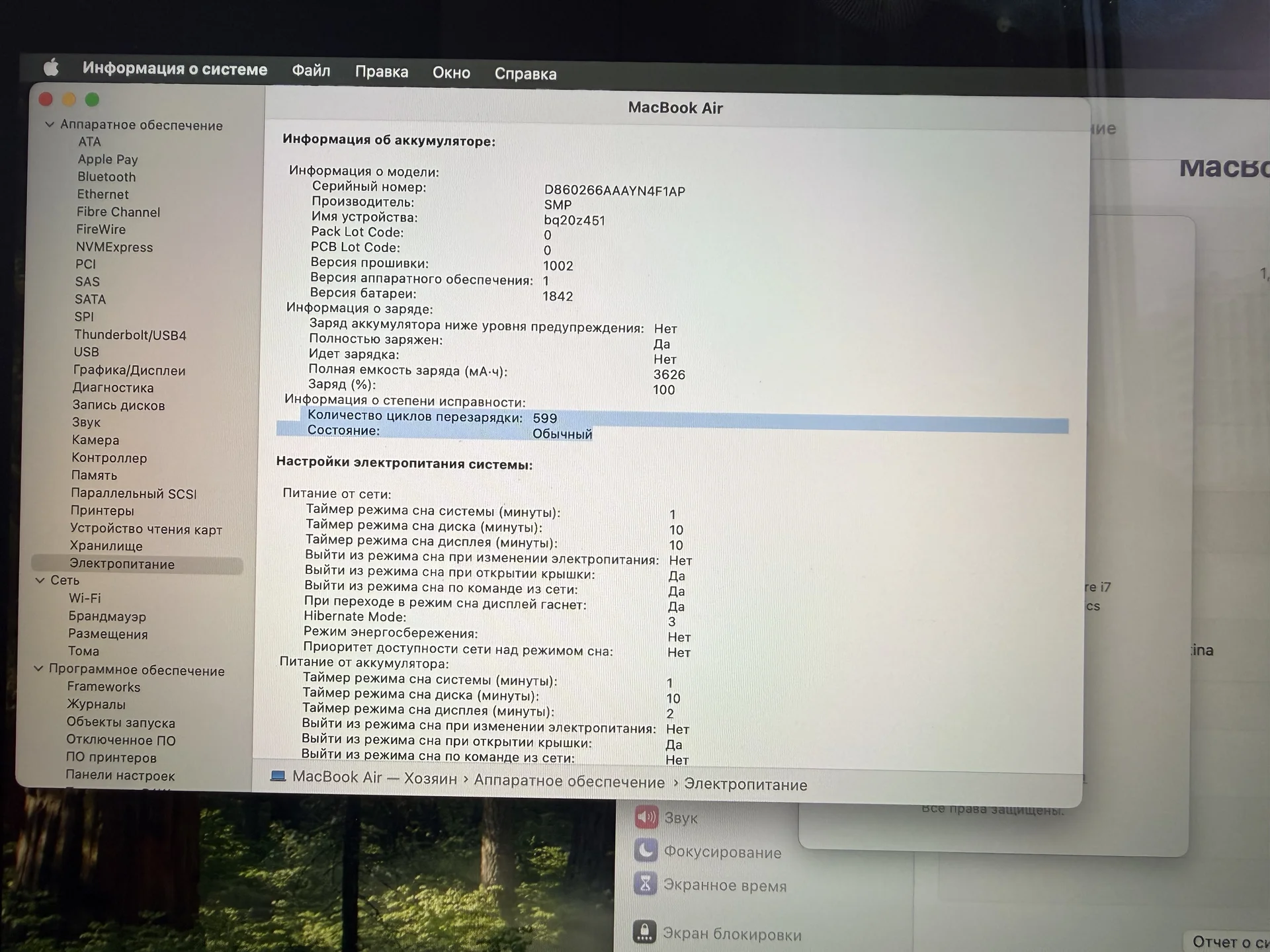Click the MacBook Air laptop icon in path bar
The height and width of the screenshot is (952, 1270).
click(x=278, y=776)
